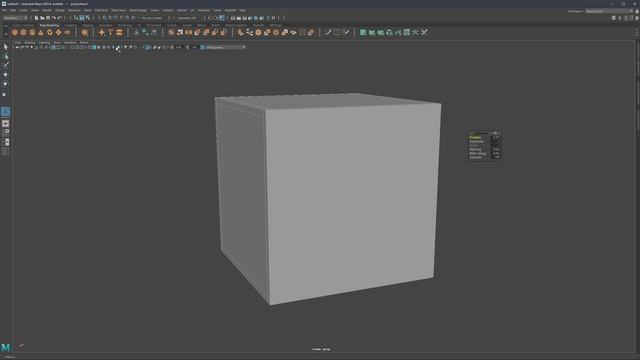The height and width of the screenshot is (360, 640).
Task: Toggle Snap to curves
Action: tap(111, 18)
